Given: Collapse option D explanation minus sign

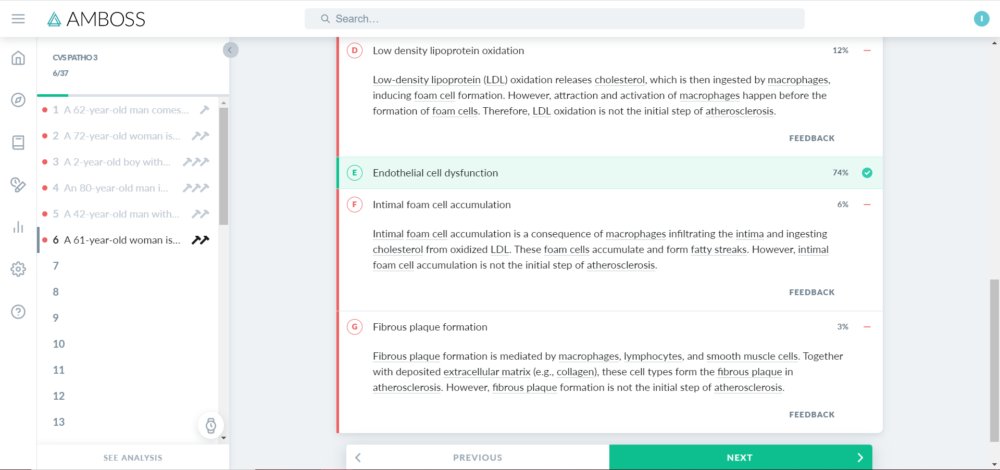Looking at the screenshot, I should tap(867, 50).
